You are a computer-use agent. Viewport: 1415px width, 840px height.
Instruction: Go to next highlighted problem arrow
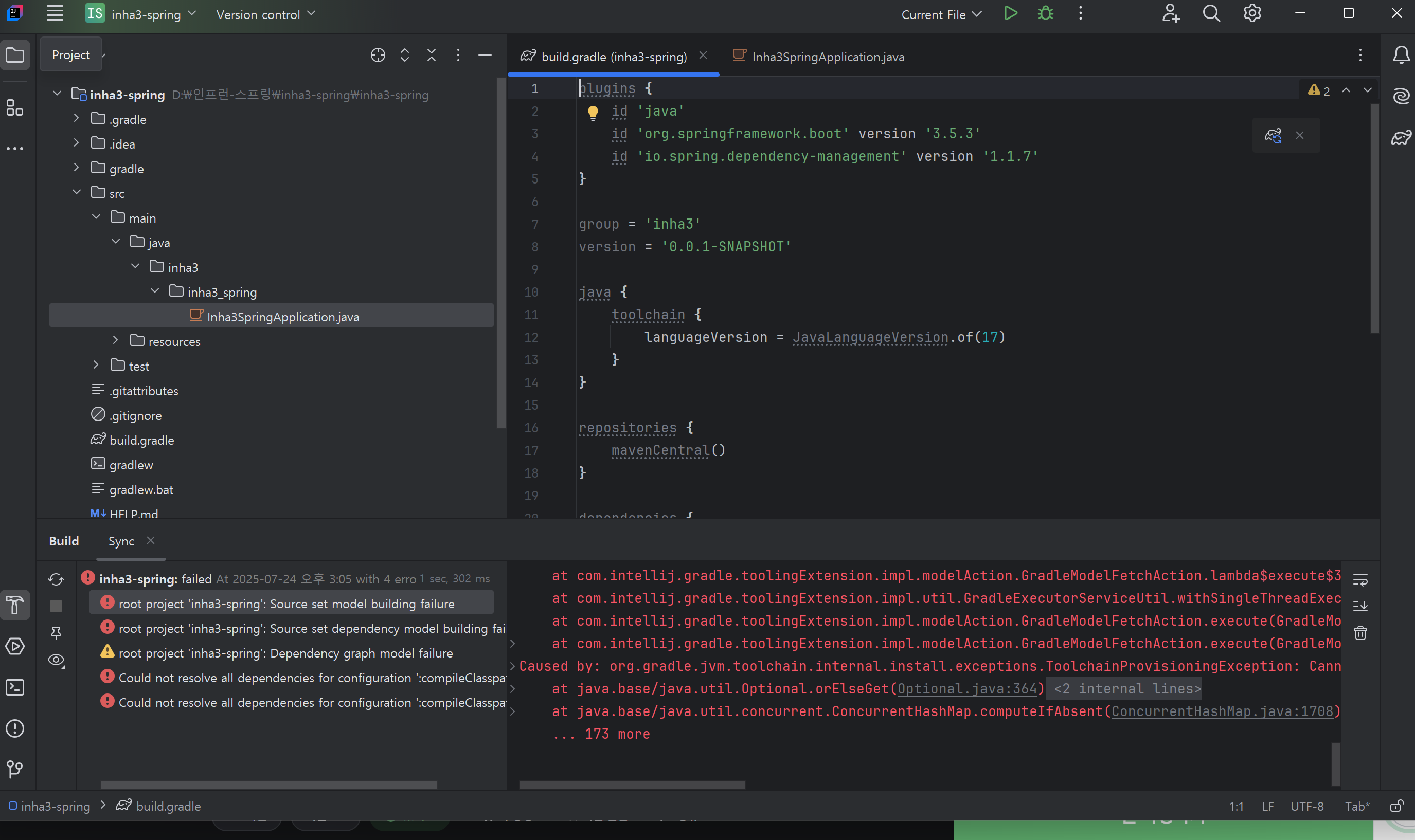pyautogui.click(x=1368, y=90)
